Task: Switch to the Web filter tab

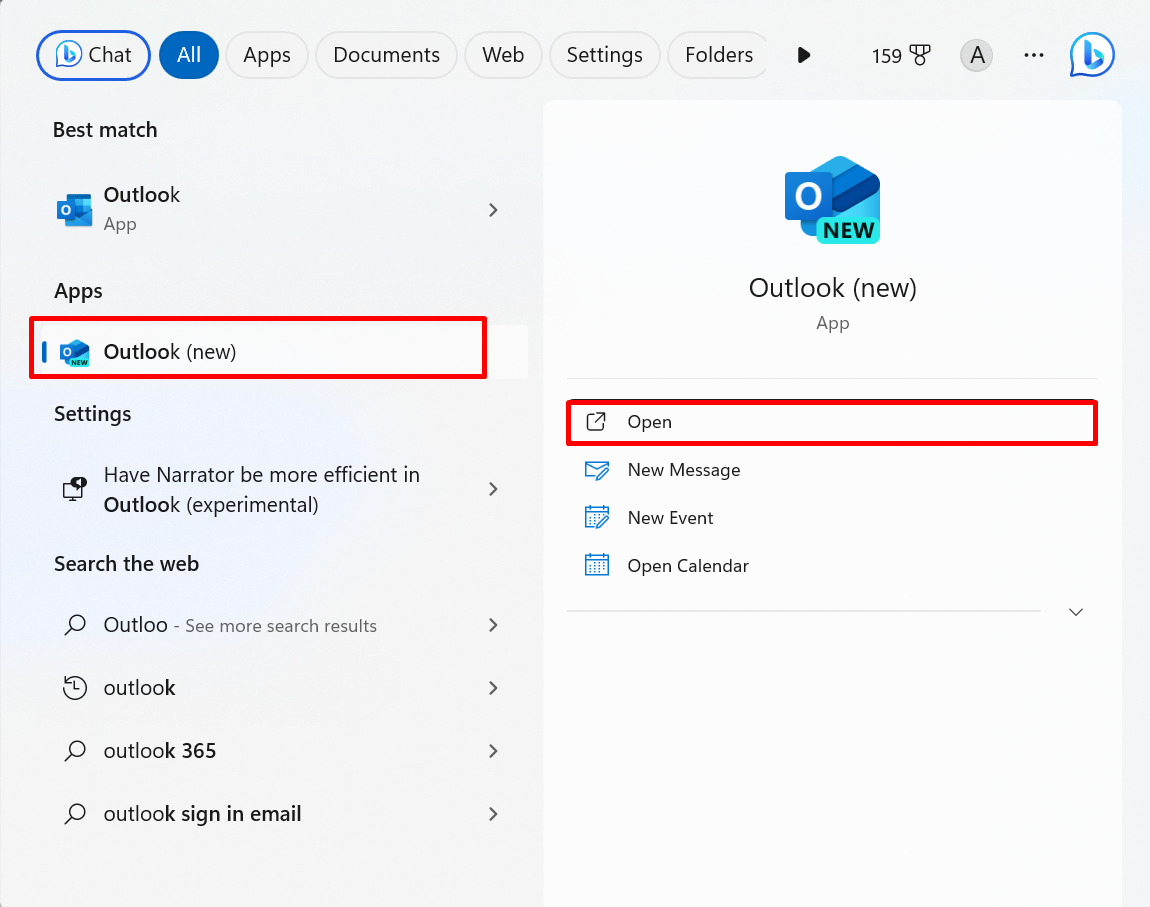Action: click(503, 55)
